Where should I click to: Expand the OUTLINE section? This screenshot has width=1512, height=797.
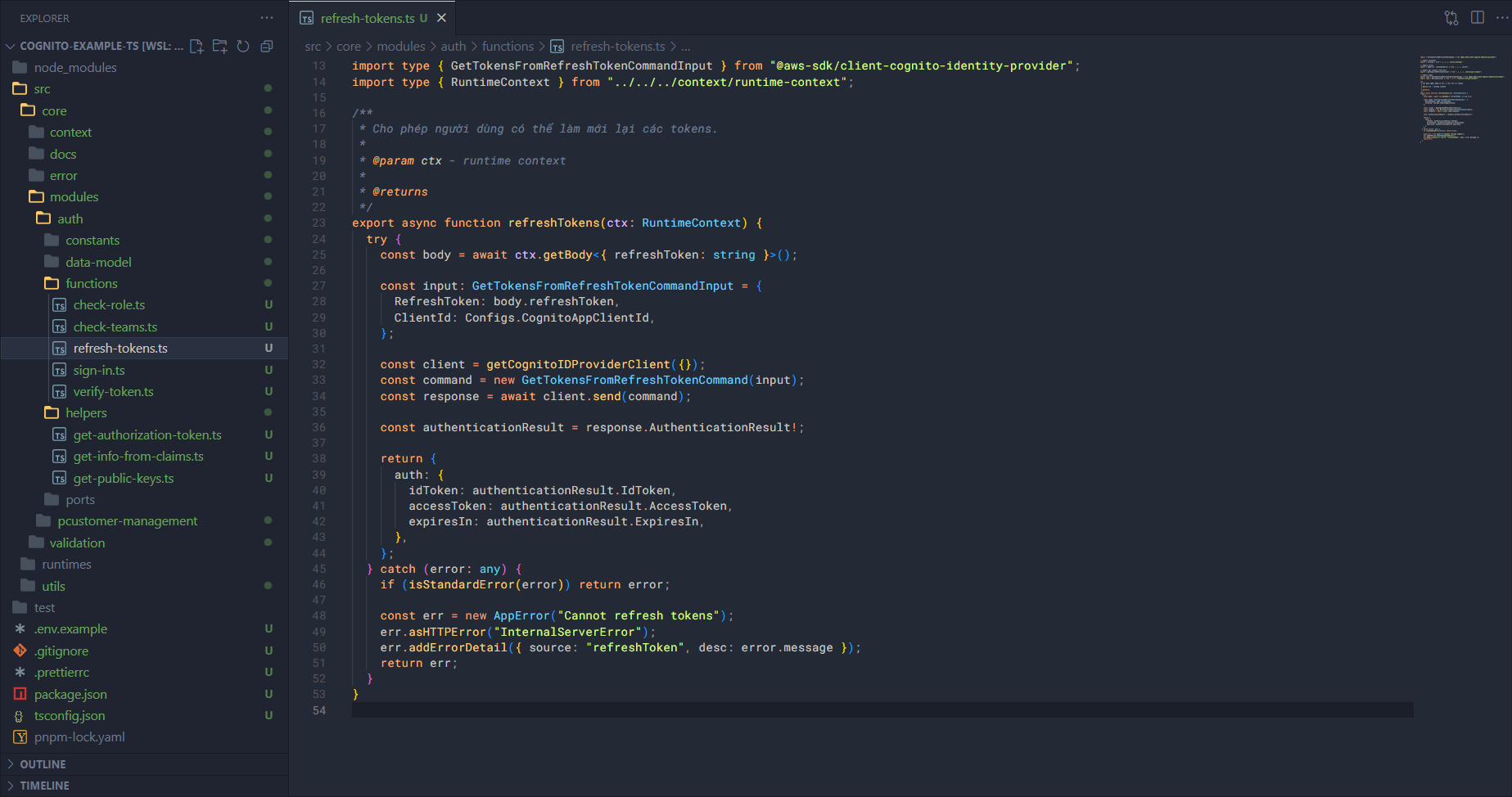pos(43,764)
